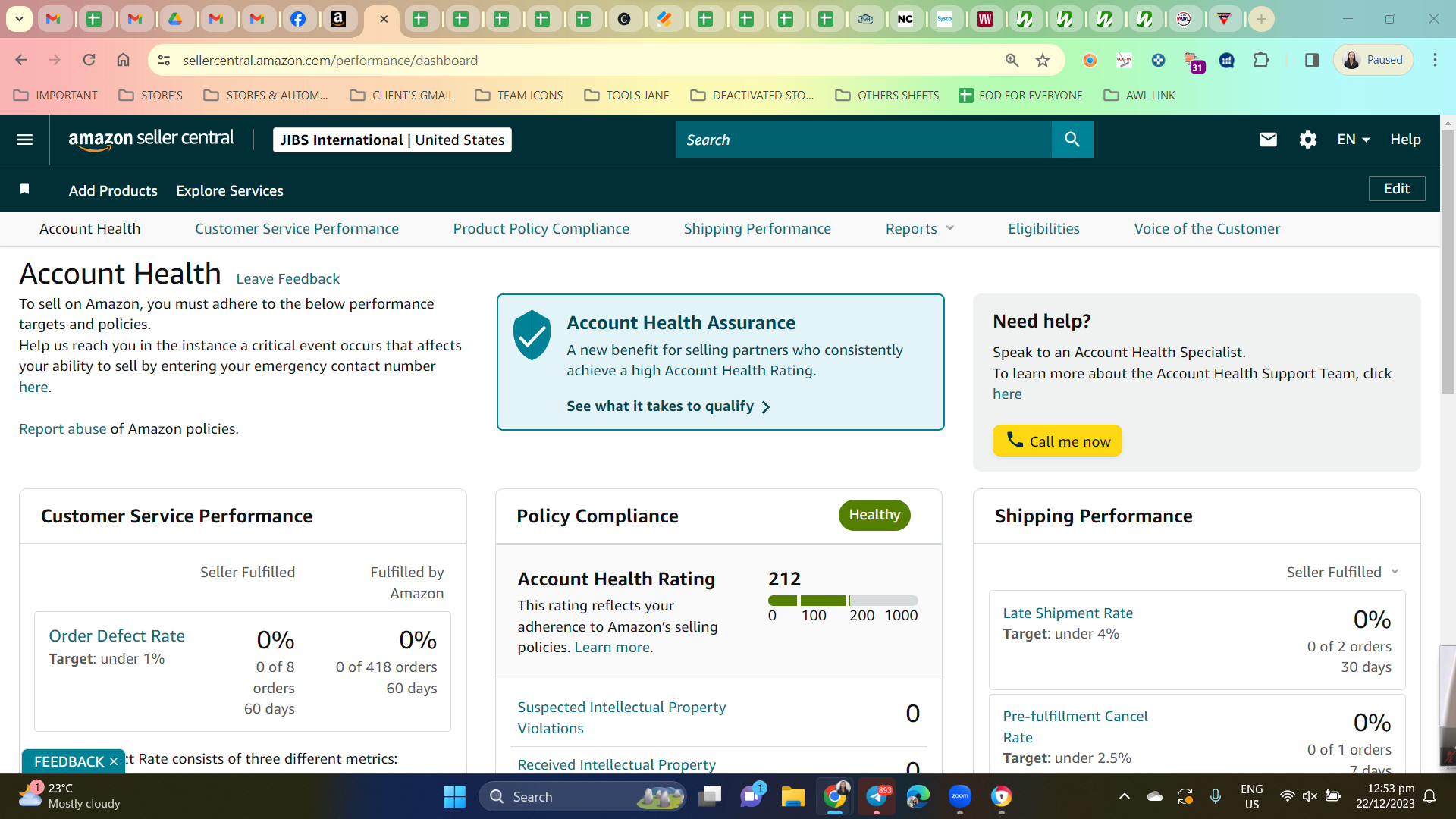Expand the Reports dropdown menu

[920, 228]
